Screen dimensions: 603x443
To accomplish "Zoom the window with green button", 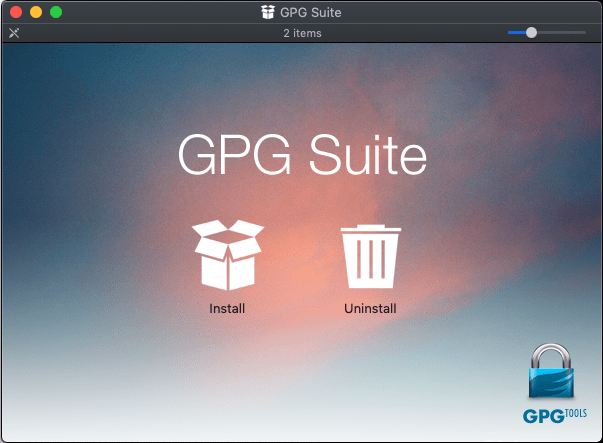I will (x=56, y=12).
